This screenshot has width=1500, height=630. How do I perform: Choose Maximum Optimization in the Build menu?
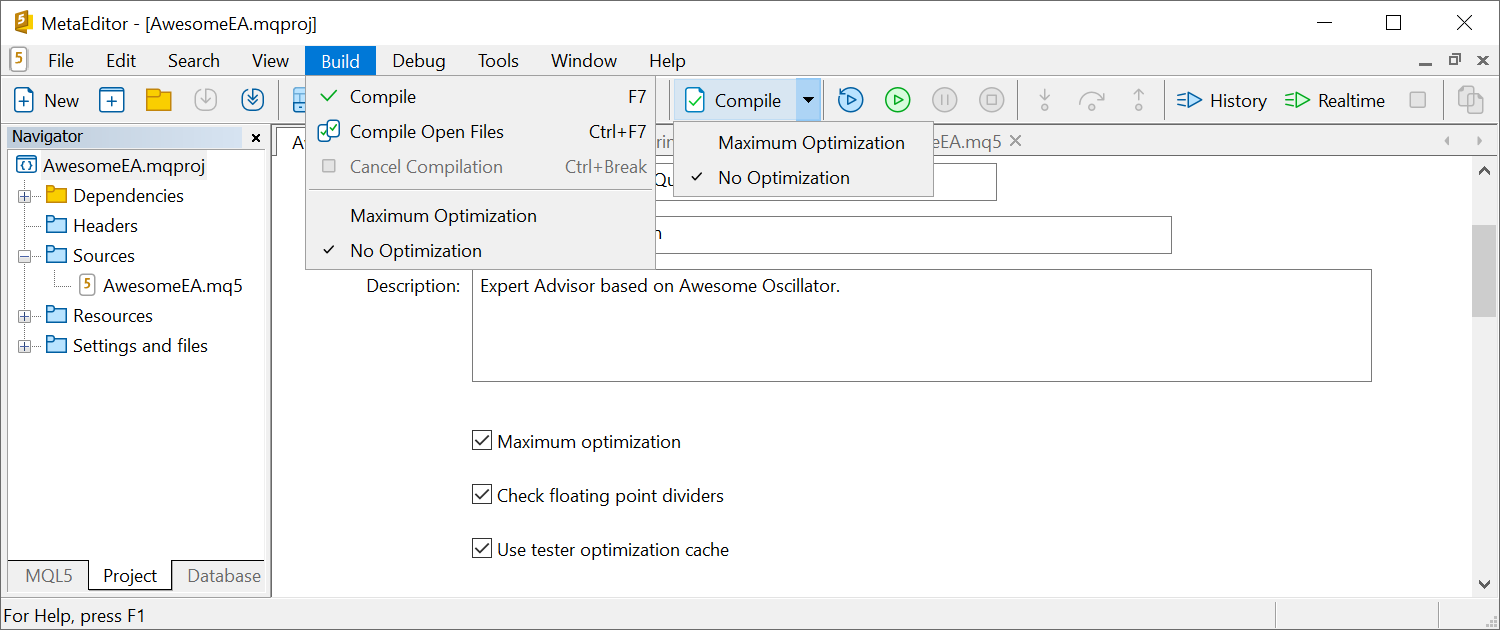[443, 216]
